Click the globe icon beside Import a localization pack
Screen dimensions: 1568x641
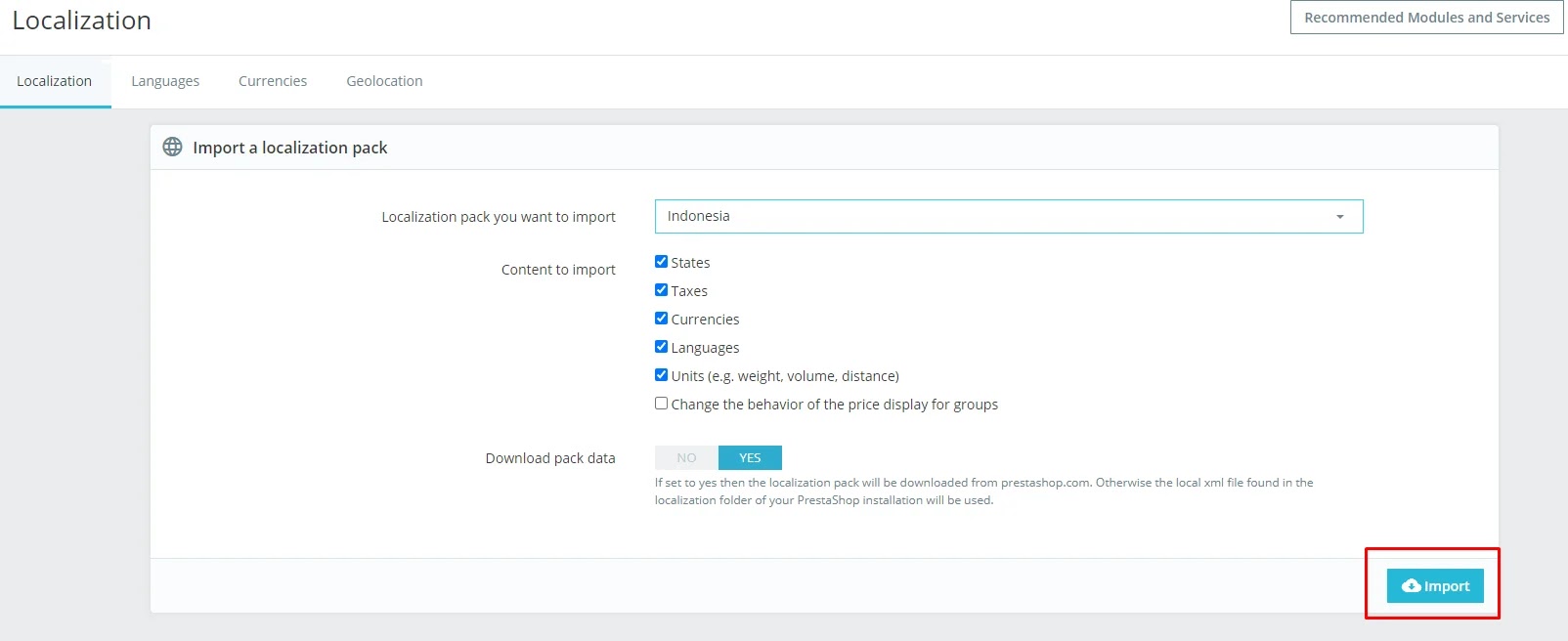click(172, 148)
